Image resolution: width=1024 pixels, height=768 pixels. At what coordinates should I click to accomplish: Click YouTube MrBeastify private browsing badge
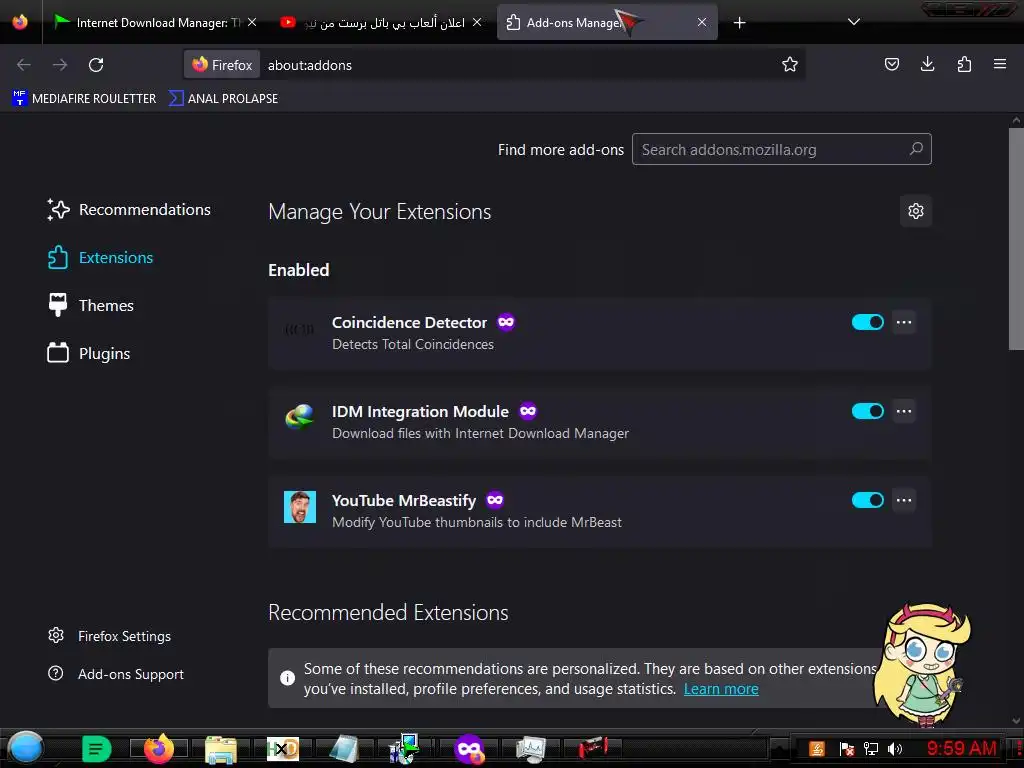(495, 500)
